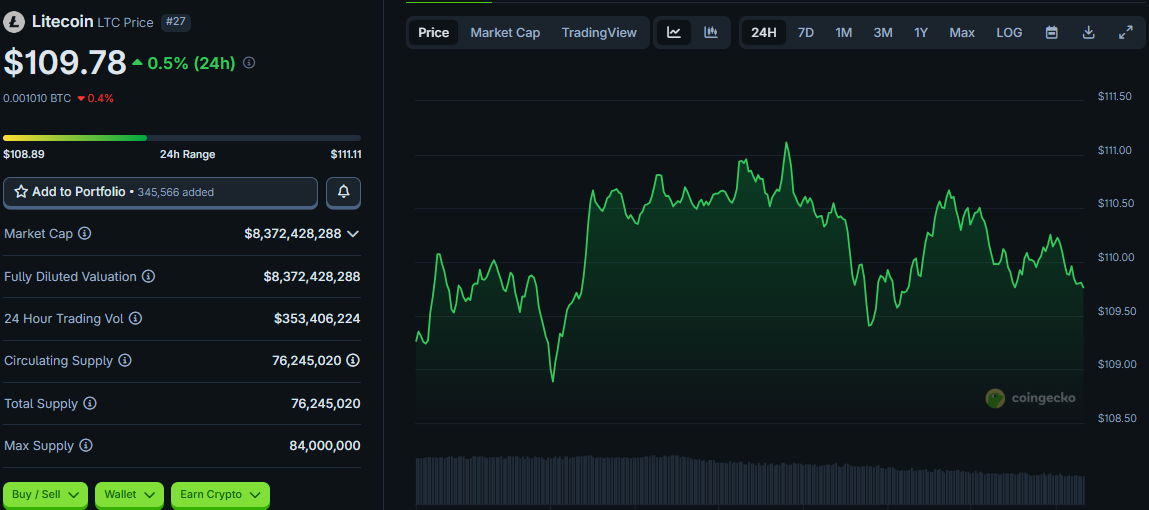The width and height of the screenshot is (1149, 510).
Task: Click info icon next to 76,245,020 circulating value
Action: (353, 361)
